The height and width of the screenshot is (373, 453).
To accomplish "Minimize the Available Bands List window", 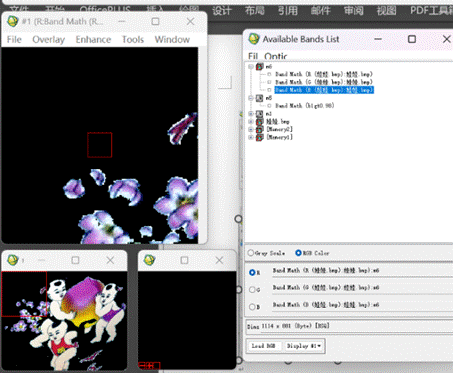I will [x=378, y=39].
